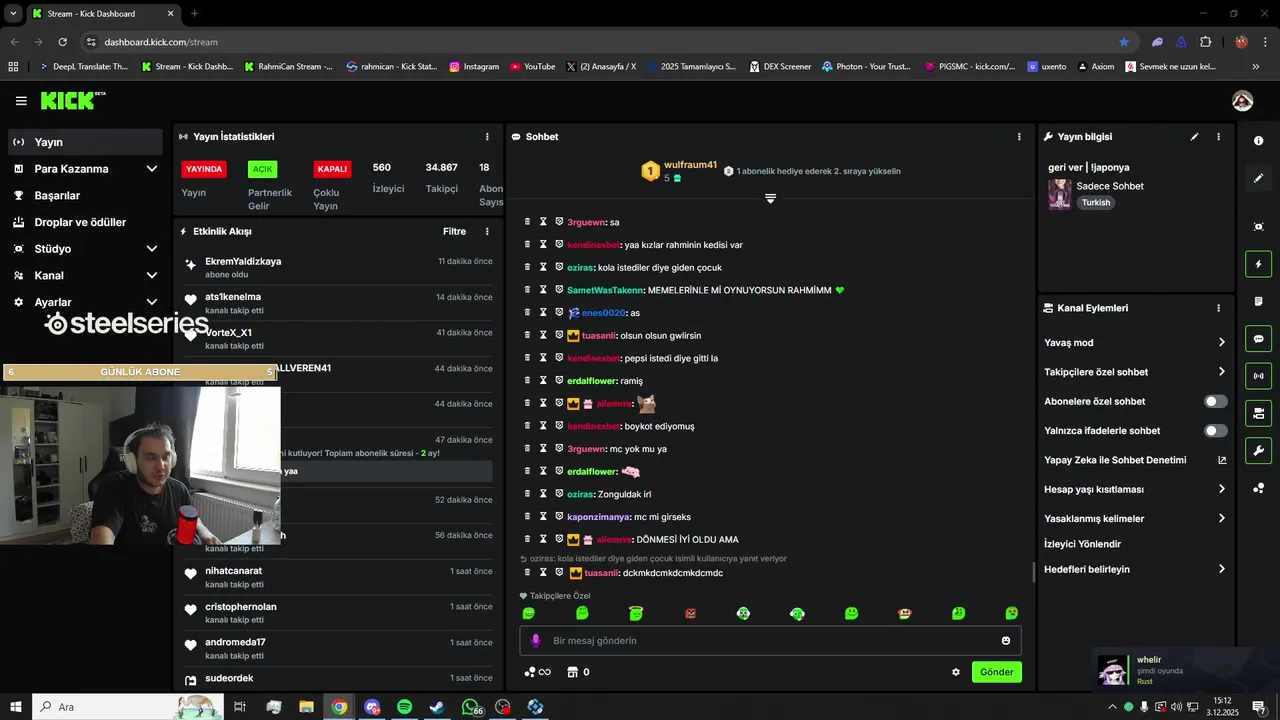Screen dimensions: 1280x720
Task: Open Steam from the Windows taskbar
Action: 437,707
